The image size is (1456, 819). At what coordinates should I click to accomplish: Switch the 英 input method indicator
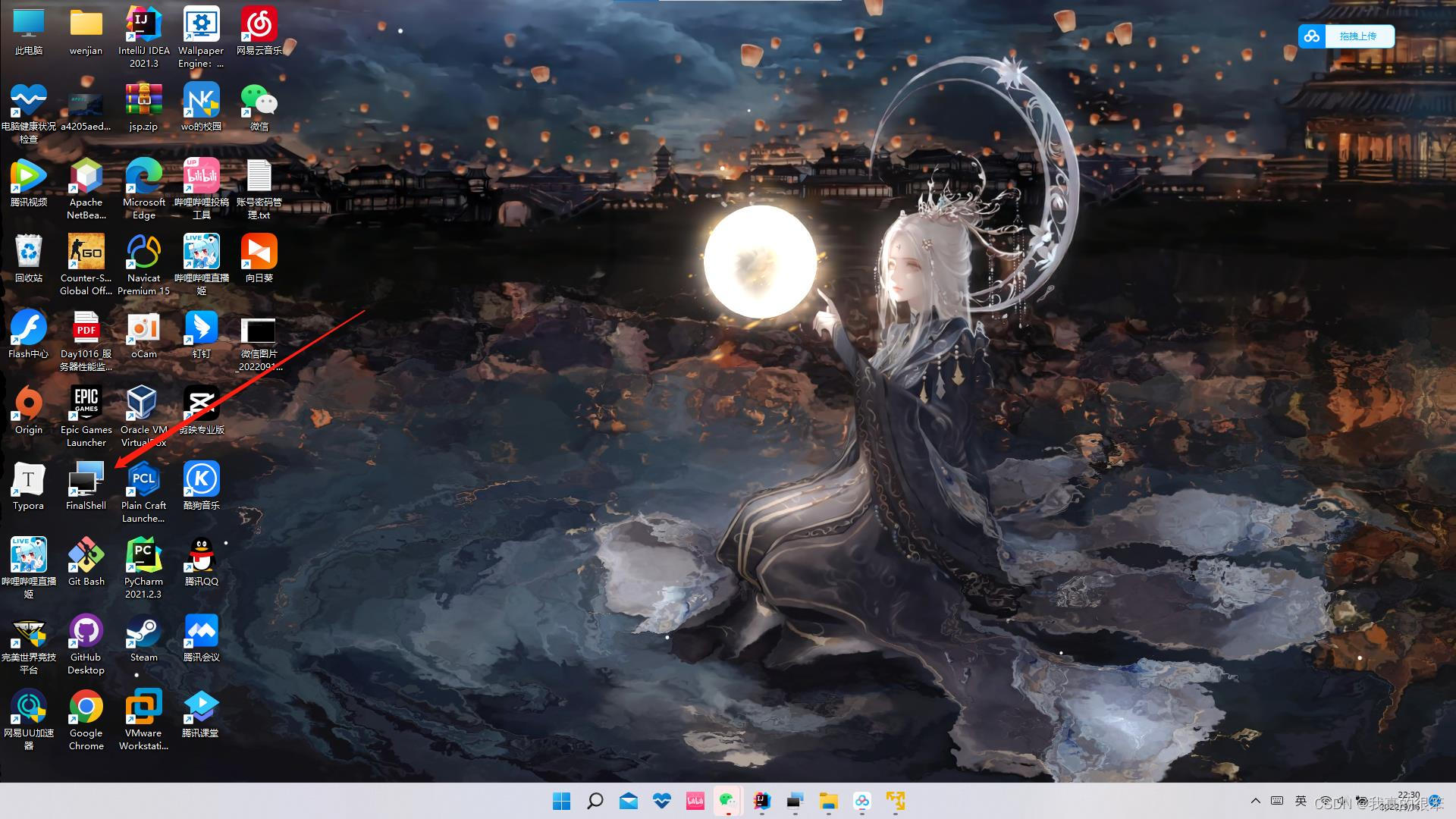coord(1301,801)
